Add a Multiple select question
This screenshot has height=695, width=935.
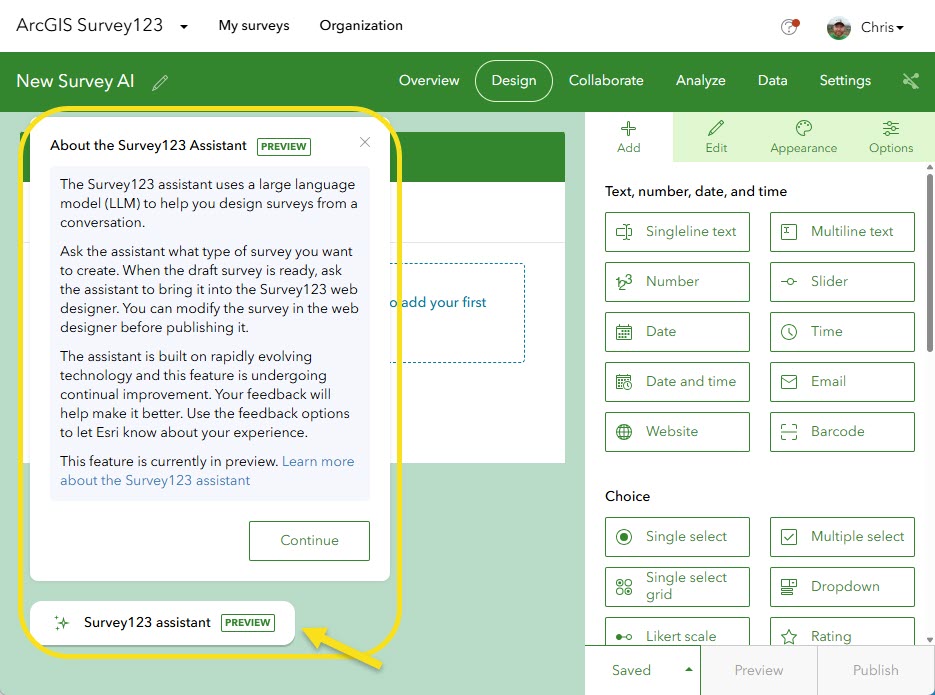pos(842,537)
